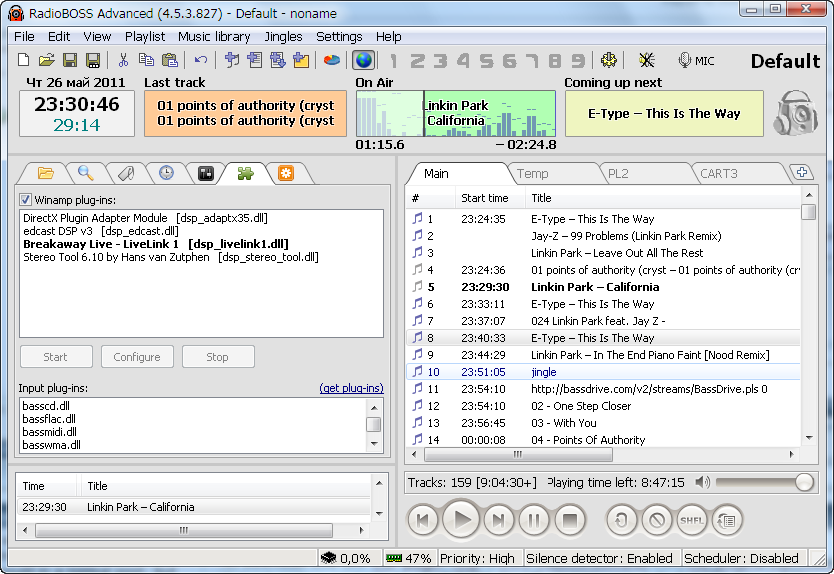Add a new playlist tab with plus icon
This screenshot has height=574, width=834.
pos(802,172)
